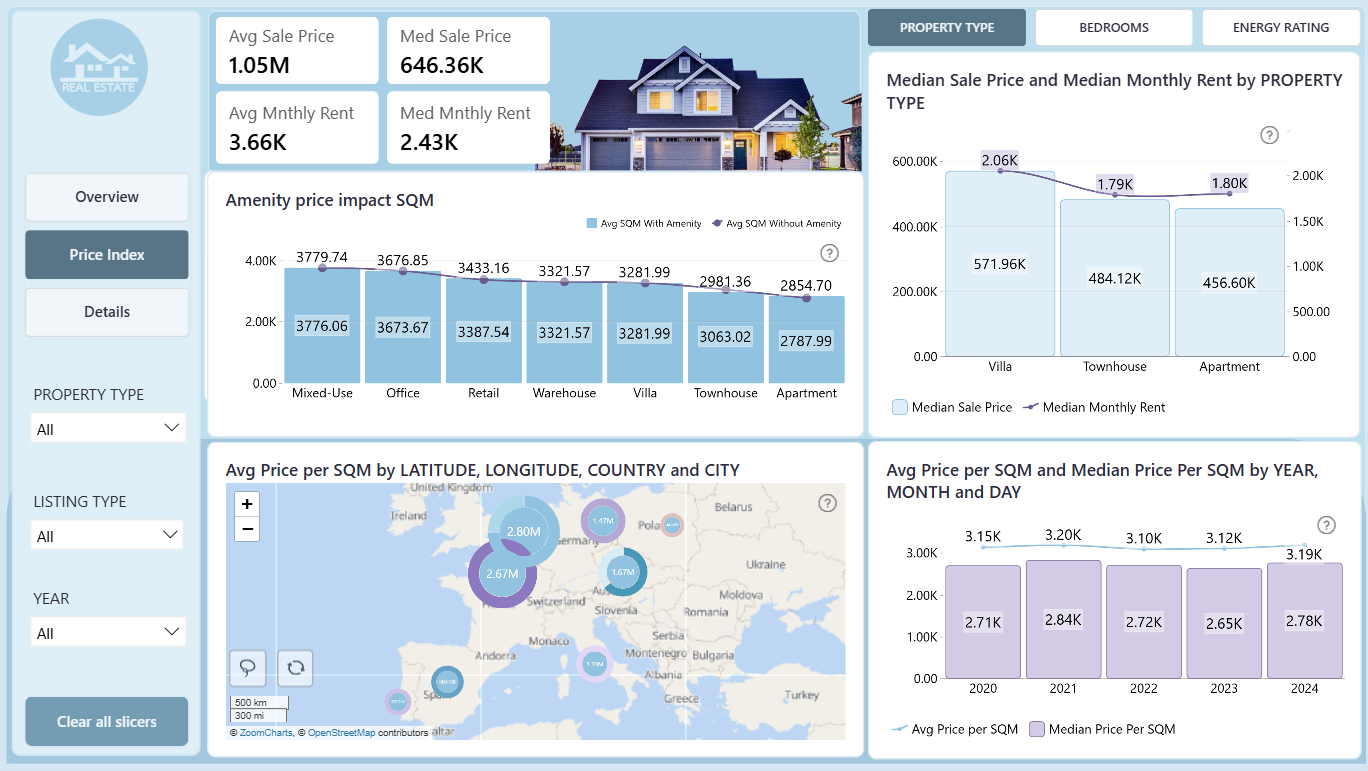Switch to the ENERGY RATING tab
This screenshot has height=771, width=1368.
pos(1281,27)
